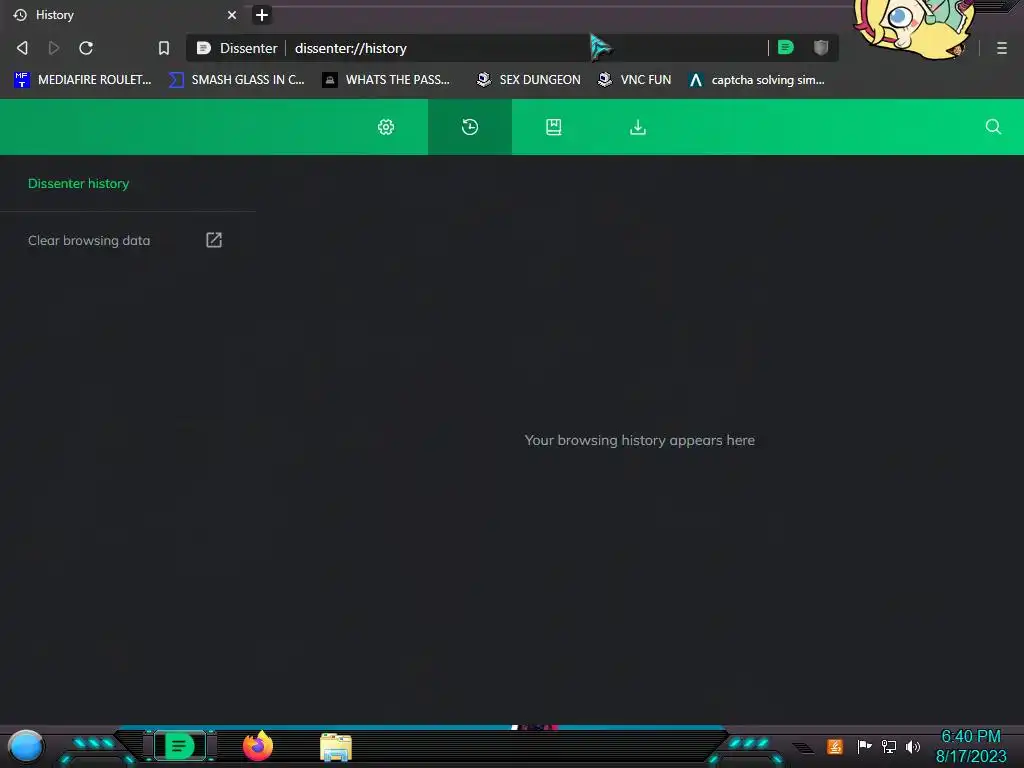Open the Shields icon in address bar
The height and width of the screenshot is (768, 1024).
tap(821, 47)
